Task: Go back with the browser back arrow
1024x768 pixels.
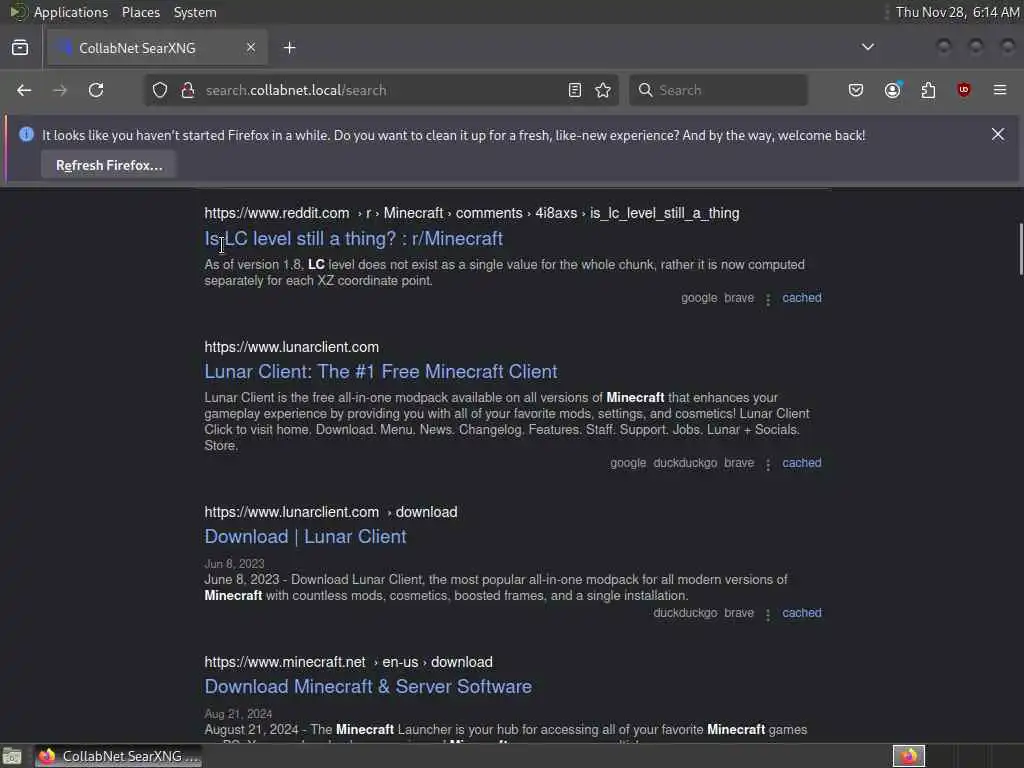Action: (x=24, y=90)
